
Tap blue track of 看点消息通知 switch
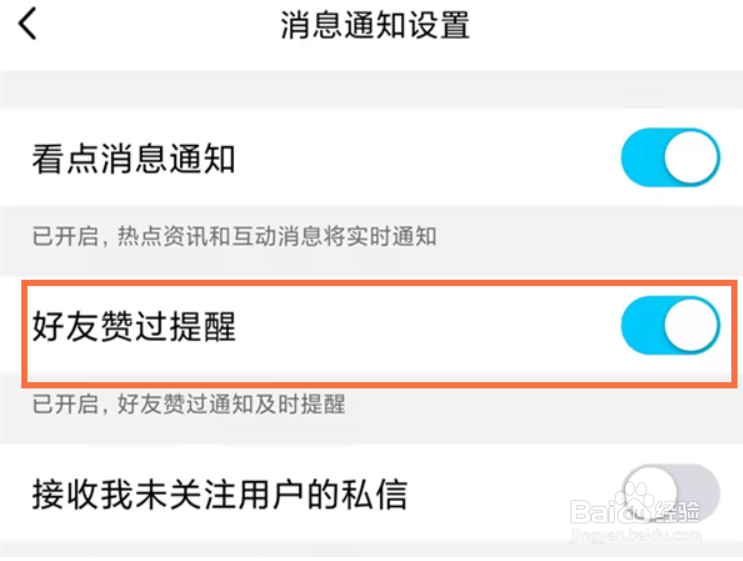coord(643,157)
